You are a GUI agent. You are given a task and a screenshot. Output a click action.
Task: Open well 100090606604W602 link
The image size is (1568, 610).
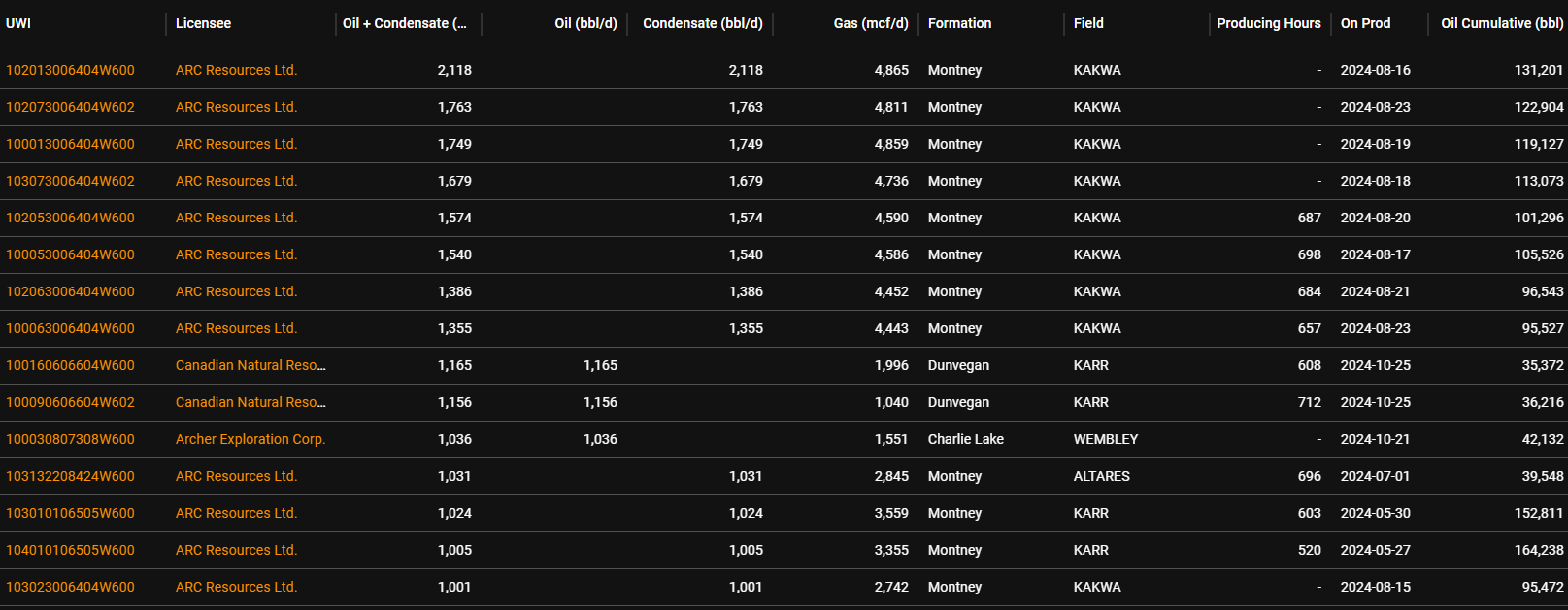(x=70, y=402)
